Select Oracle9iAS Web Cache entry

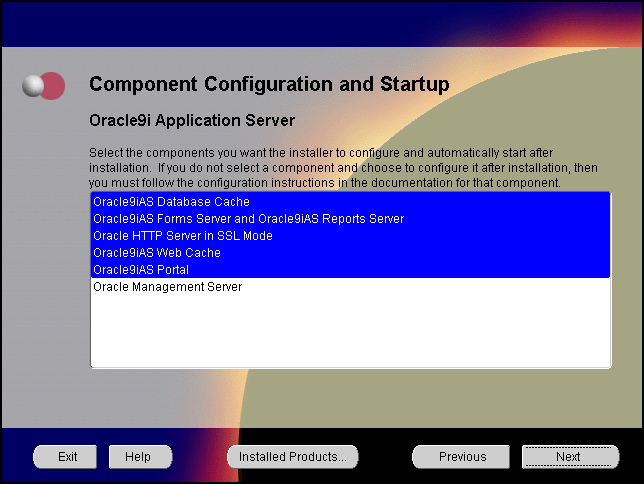click(x=350, y=253)
